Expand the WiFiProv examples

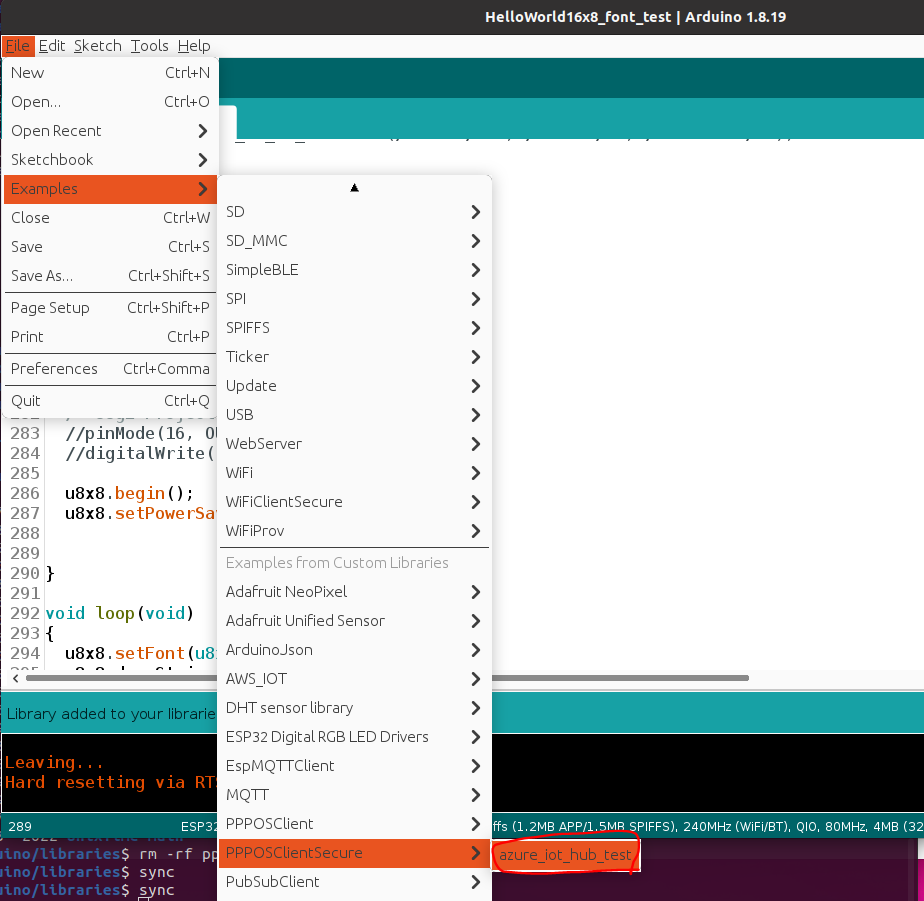click(354, 531)
